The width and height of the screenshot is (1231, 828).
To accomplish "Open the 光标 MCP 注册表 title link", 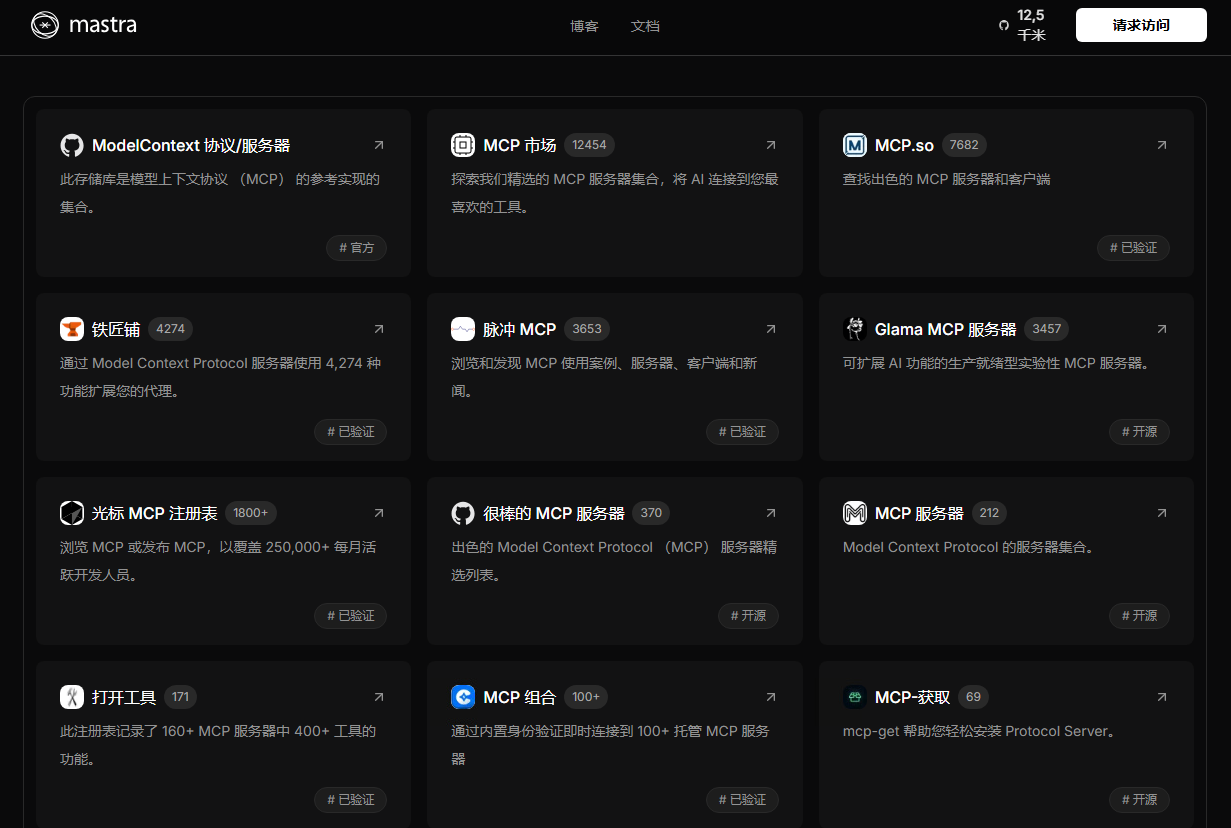I will 155,513.
